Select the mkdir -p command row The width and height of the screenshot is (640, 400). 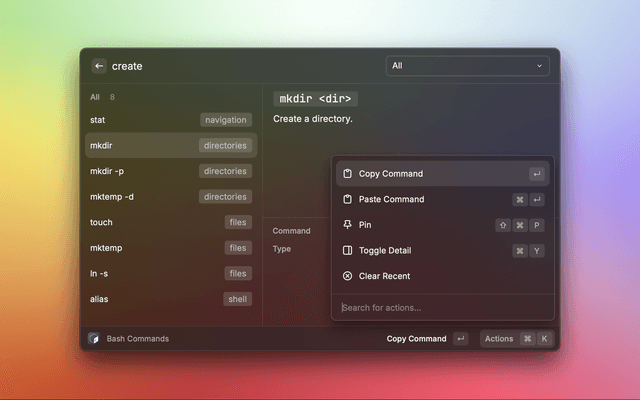pos(171,171)
